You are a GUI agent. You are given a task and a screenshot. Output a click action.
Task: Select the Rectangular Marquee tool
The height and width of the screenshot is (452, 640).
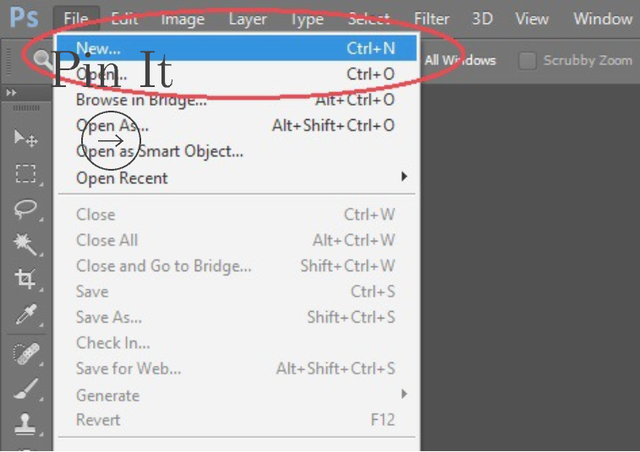coord(26,174)
